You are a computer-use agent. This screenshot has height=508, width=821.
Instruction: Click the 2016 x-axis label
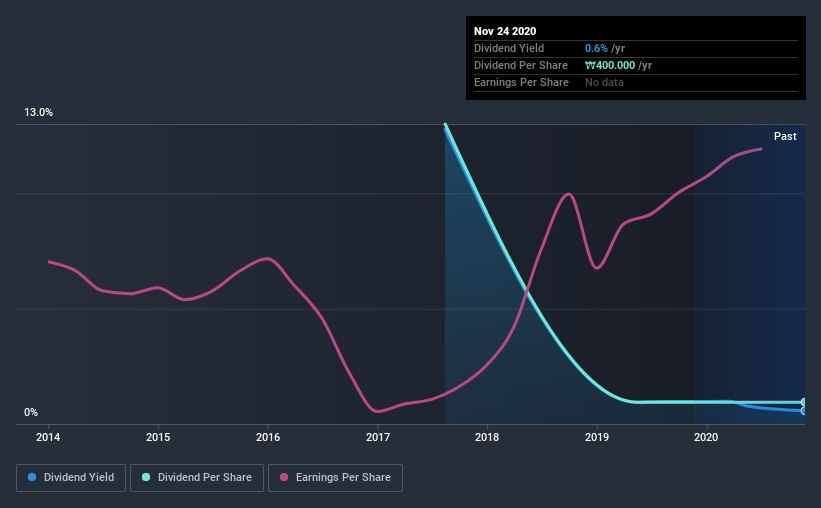pos(268,437)
